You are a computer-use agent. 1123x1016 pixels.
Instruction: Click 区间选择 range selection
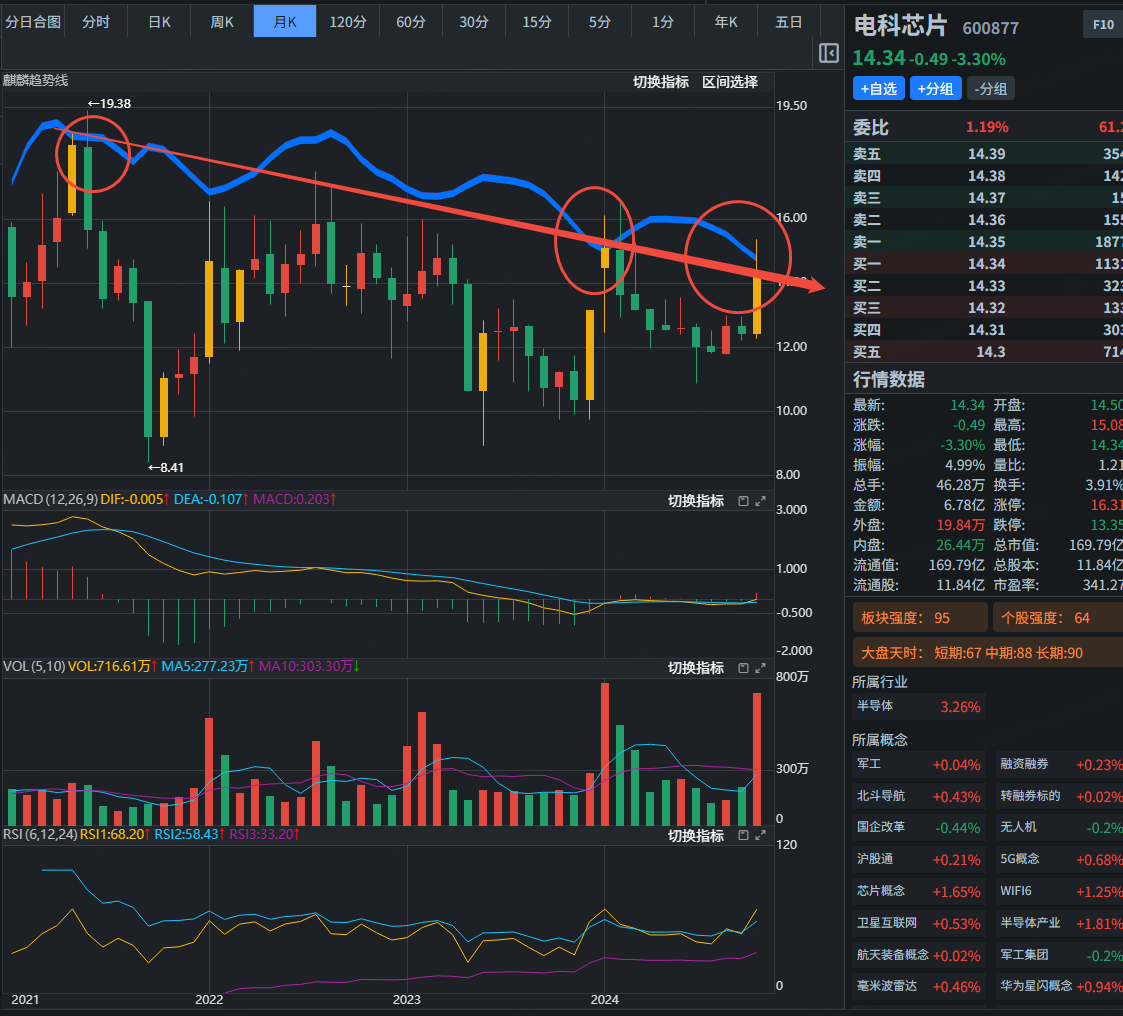(x=729, y=82)
